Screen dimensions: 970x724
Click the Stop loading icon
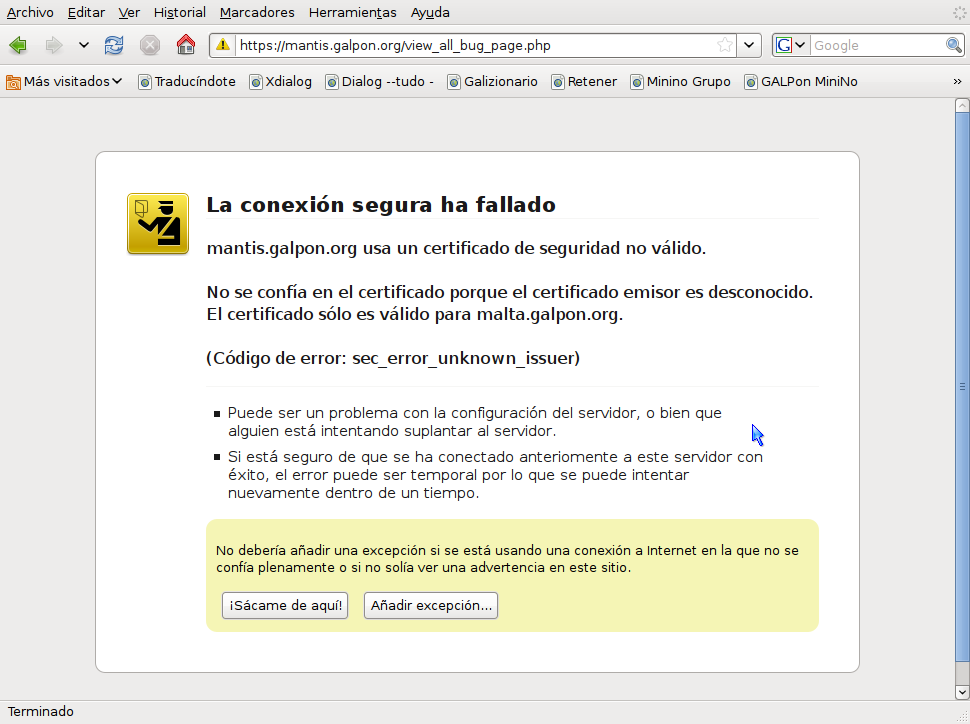click(x=150, y=45)
